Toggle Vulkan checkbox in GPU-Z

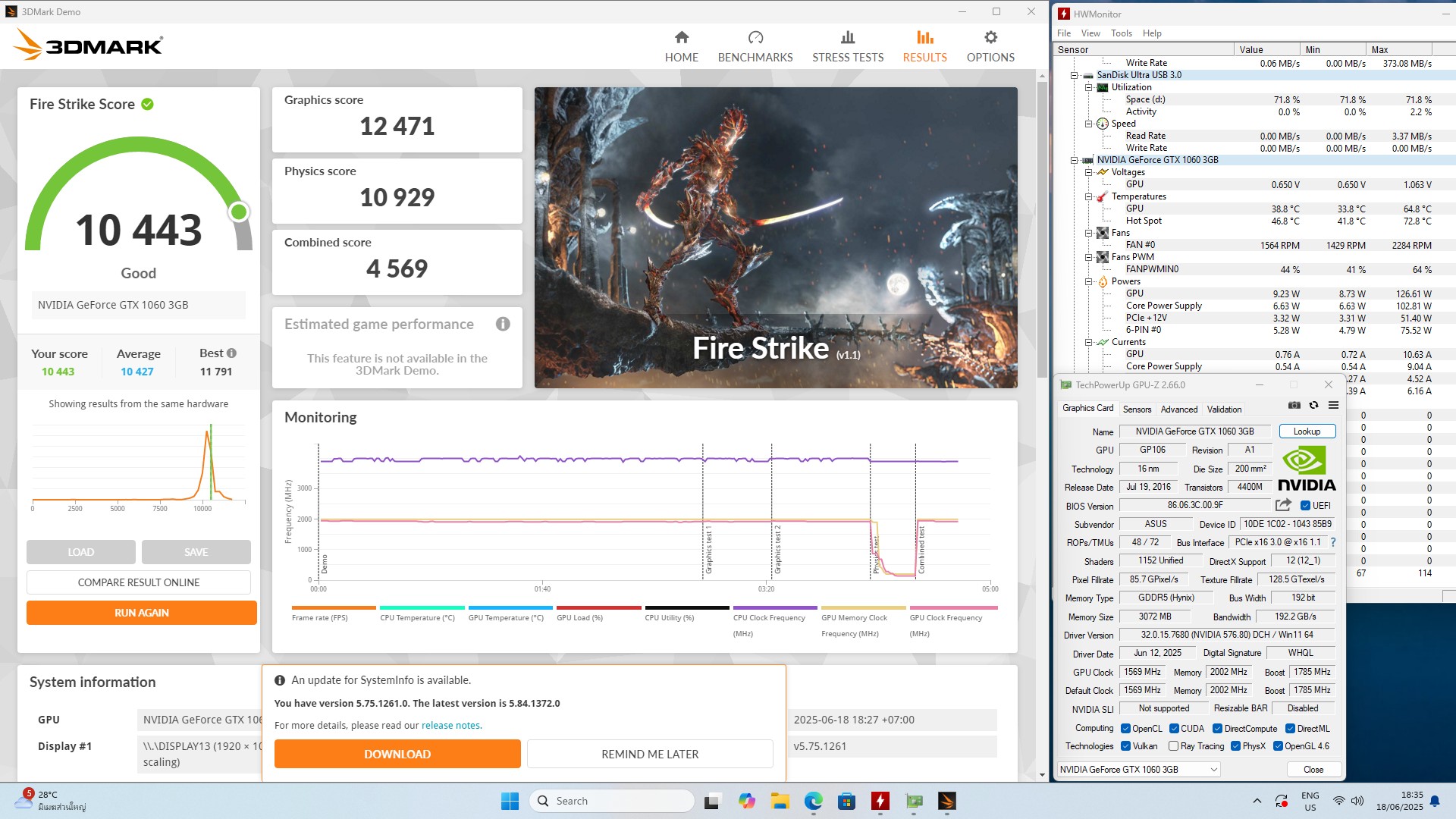pos(1126,746)
